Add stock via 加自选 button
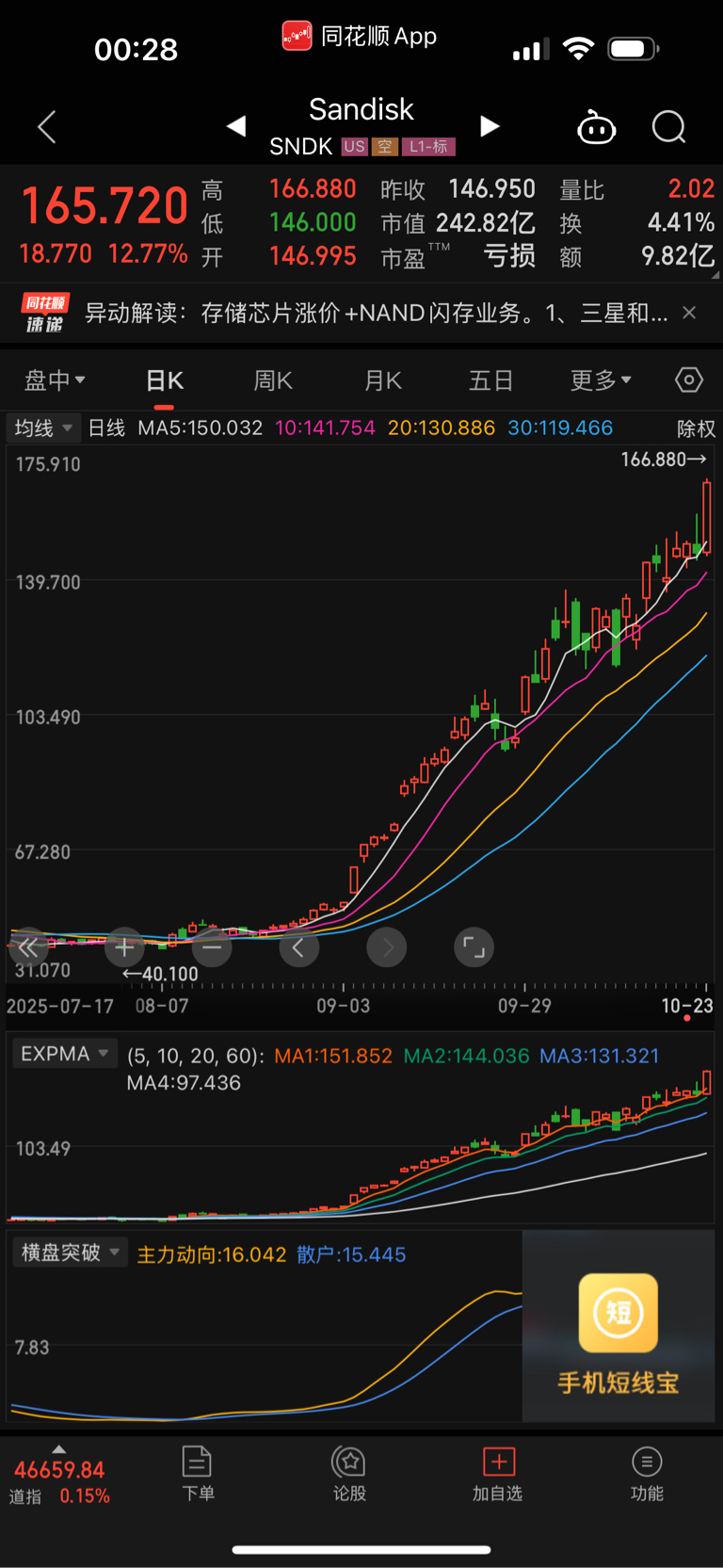This screenshot has height=1568, width=723. [x=498, y=1474]
